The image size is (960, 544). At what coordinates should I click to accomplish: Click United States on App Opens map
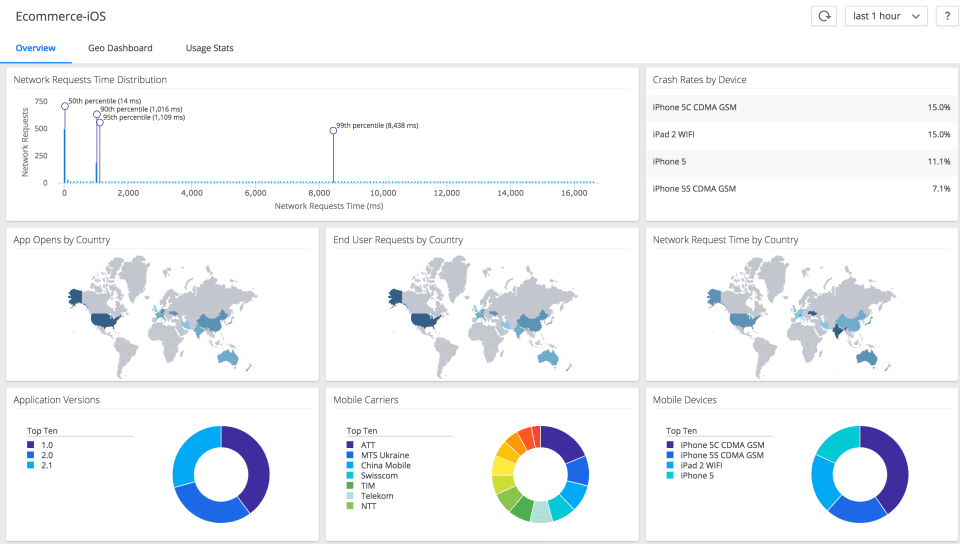click(x=104, y=319)
